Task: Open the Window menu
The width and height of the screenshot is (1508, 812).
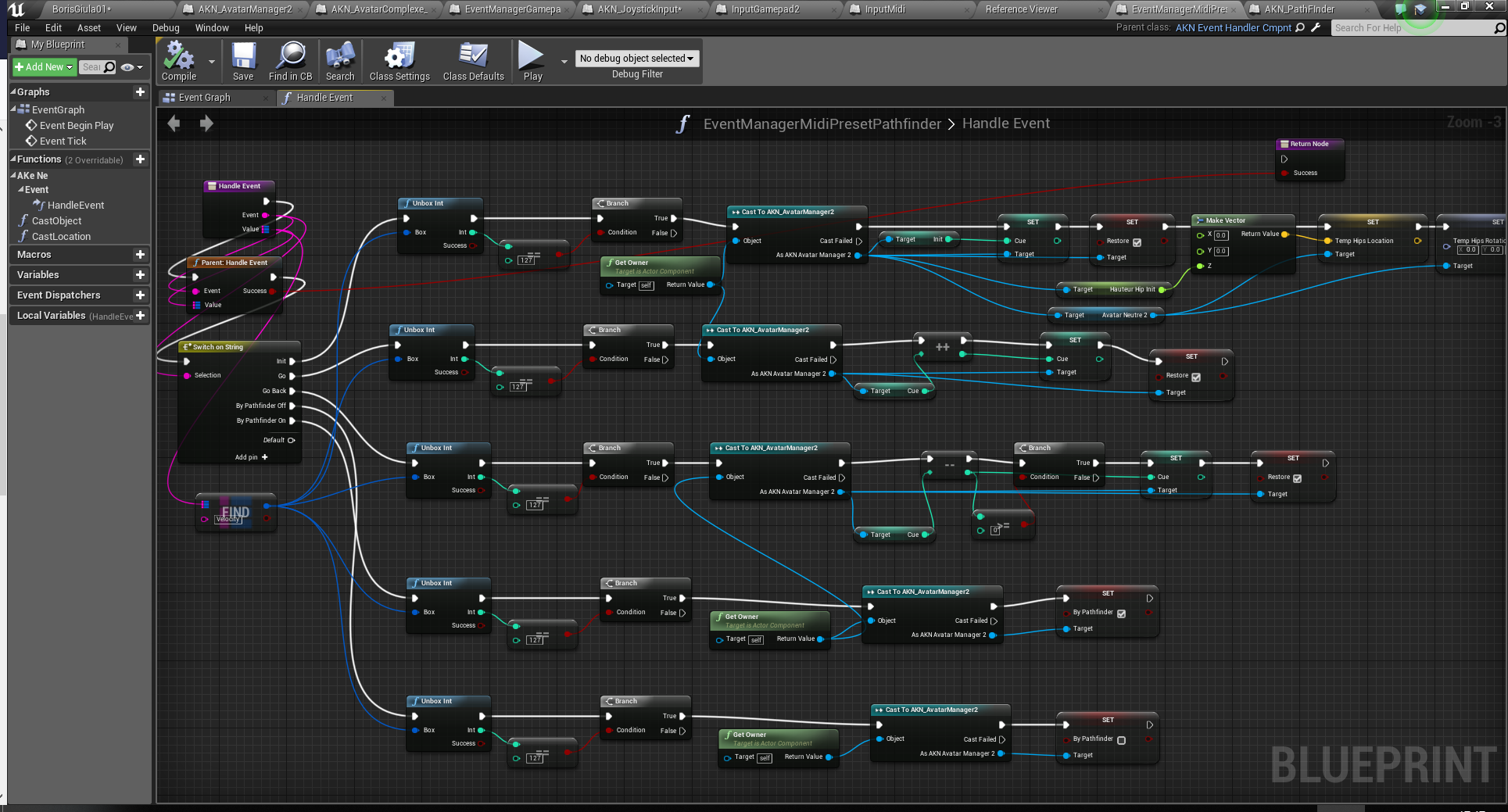Action: pyautogui.click(x=212, y=27)
